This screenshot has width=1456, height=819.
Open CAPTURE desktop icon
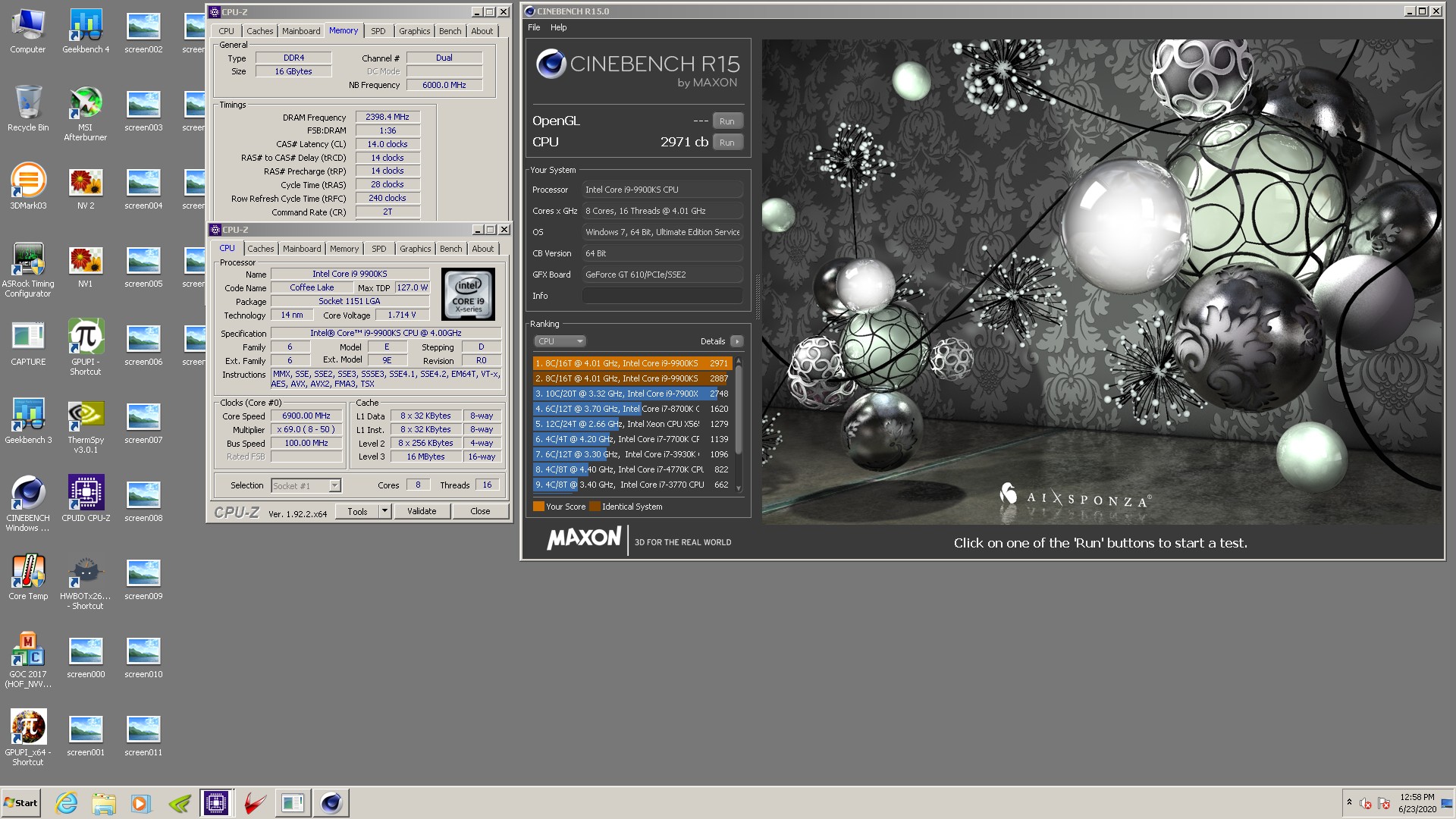28,344
